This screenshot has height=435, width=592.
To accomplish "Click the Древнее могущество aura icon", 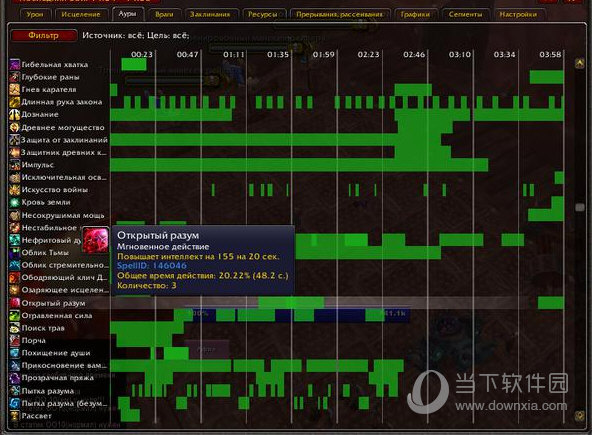I will (x=14, y=127).
